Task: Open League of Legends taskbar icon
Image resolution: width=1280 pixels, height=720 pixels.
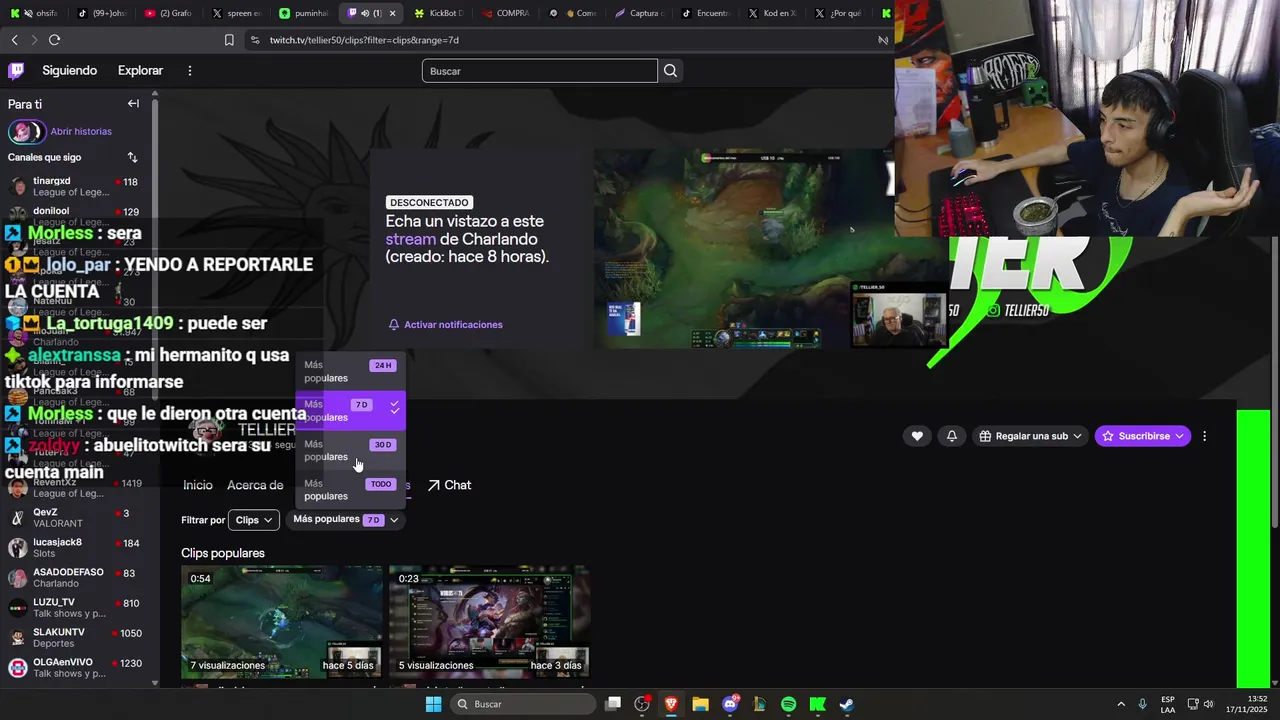Action: [x=759, y=704]
